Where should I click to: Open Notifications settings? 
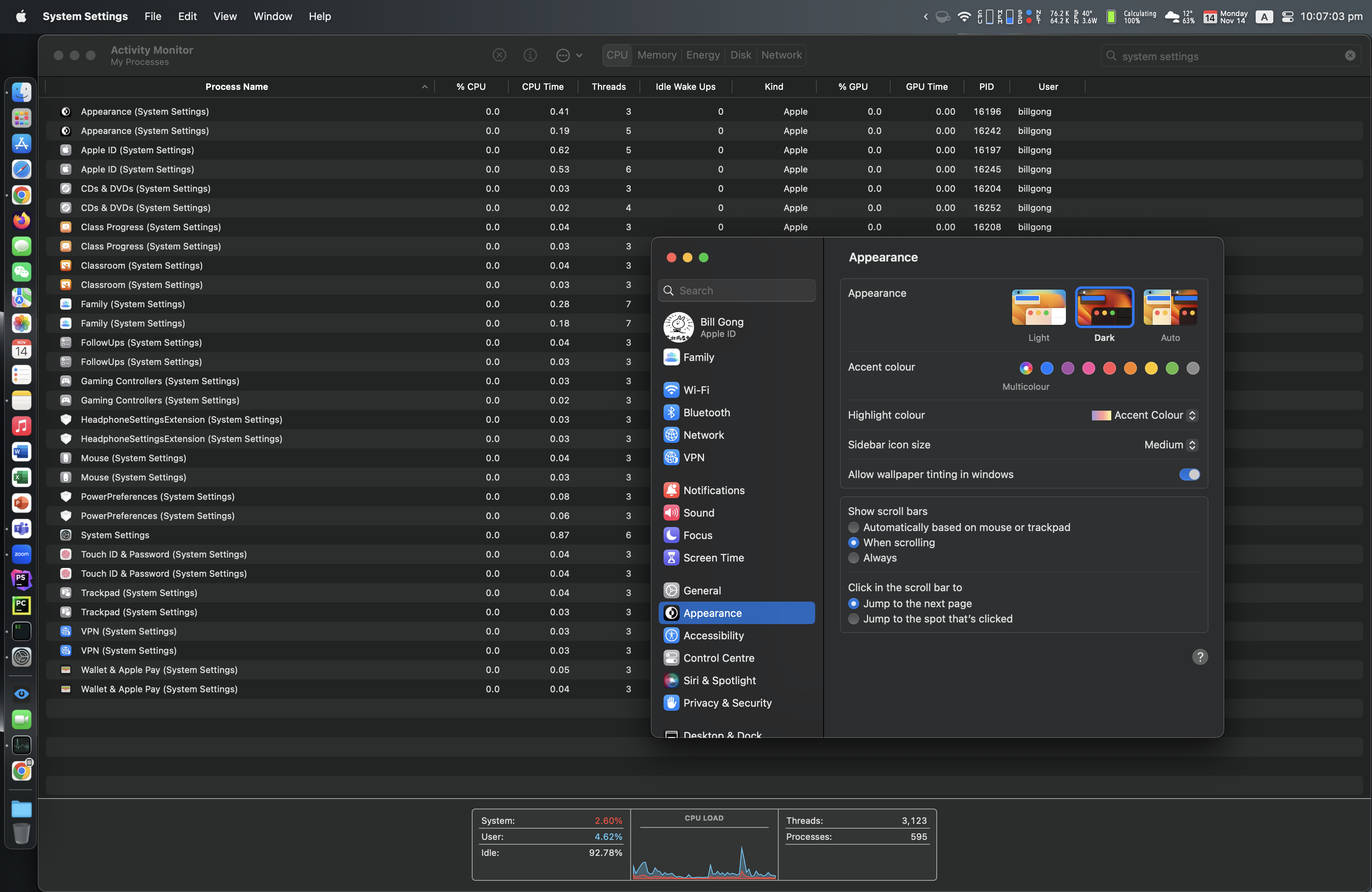(x=736, y=491)
